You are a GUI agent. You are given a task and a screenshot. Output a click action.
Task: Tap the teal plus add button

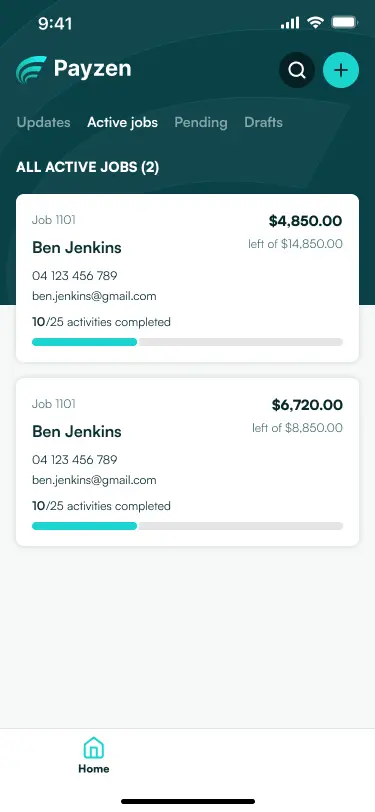(341, 70)
